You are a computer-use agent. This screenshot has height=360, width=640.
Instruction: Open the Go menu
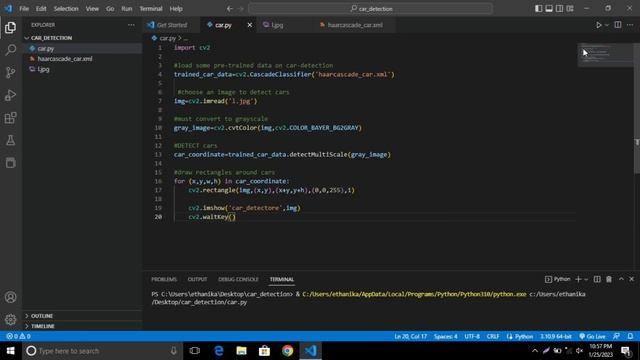pyautogui.click(x=110, y=9)
